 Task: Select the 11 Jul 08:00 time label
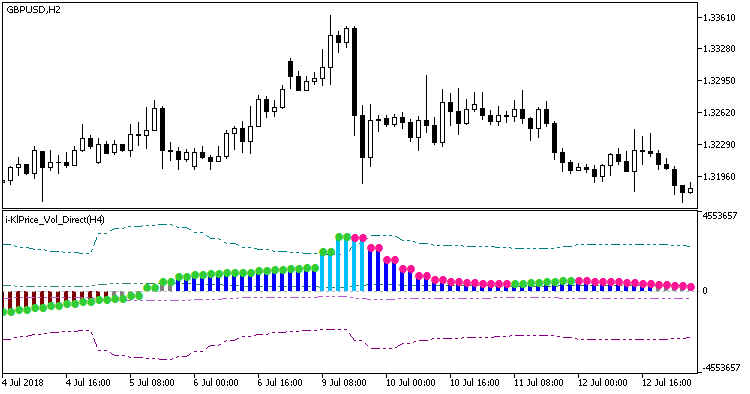coord(539,383)
